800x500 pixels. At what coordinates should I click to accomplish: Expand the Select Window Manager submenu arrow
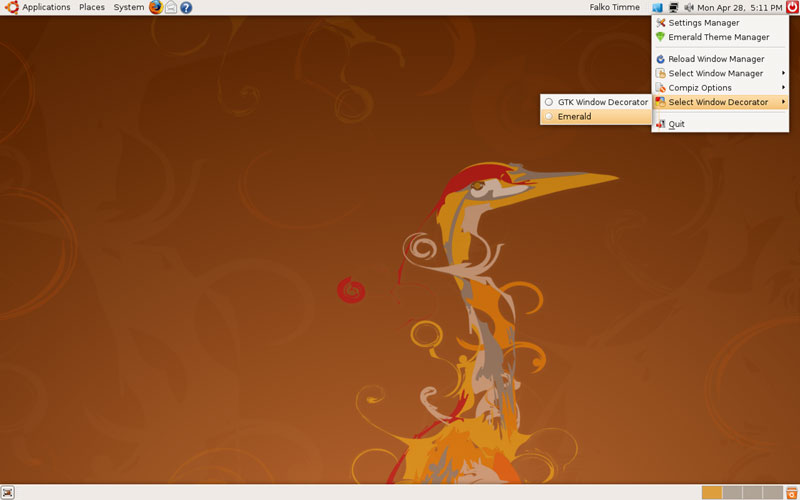(x=783, y=73)
